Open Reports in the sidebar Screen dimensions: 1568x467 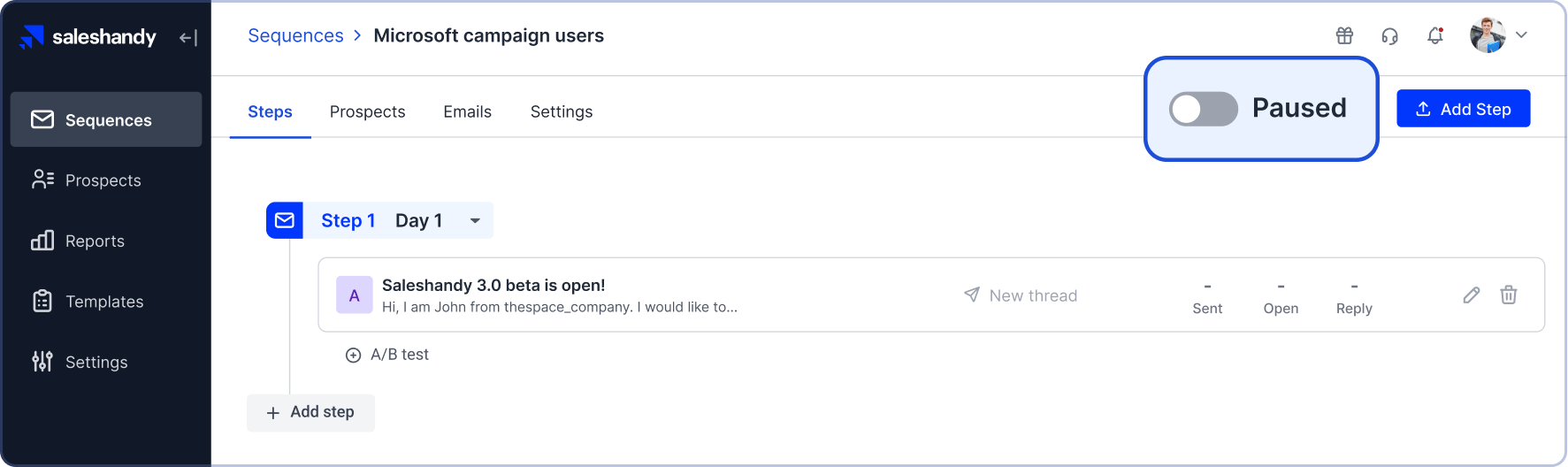click(95, 241)
